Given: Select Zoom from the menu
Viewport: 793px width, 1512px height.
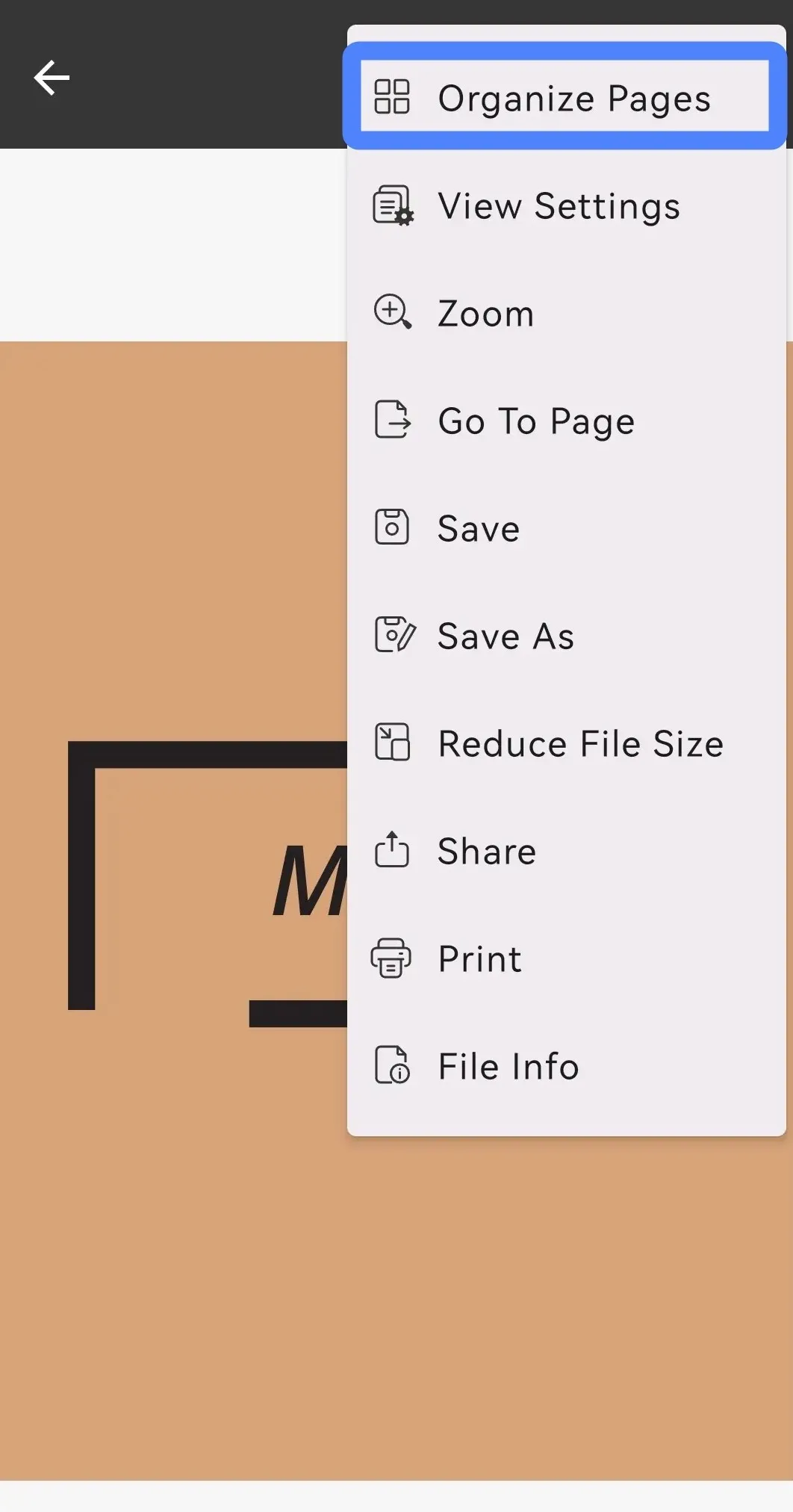Looking at the screenshot, I should 485,313.
